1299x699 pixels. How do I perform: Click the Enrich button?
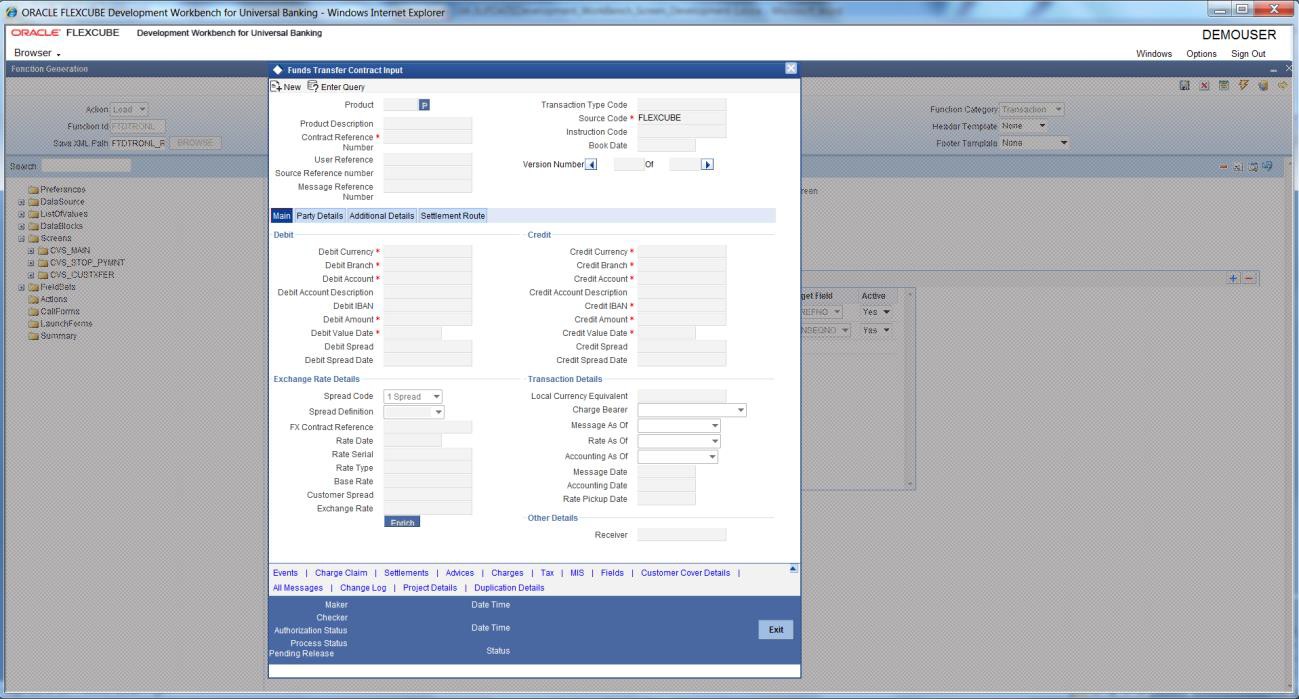[x=402, y=522]
